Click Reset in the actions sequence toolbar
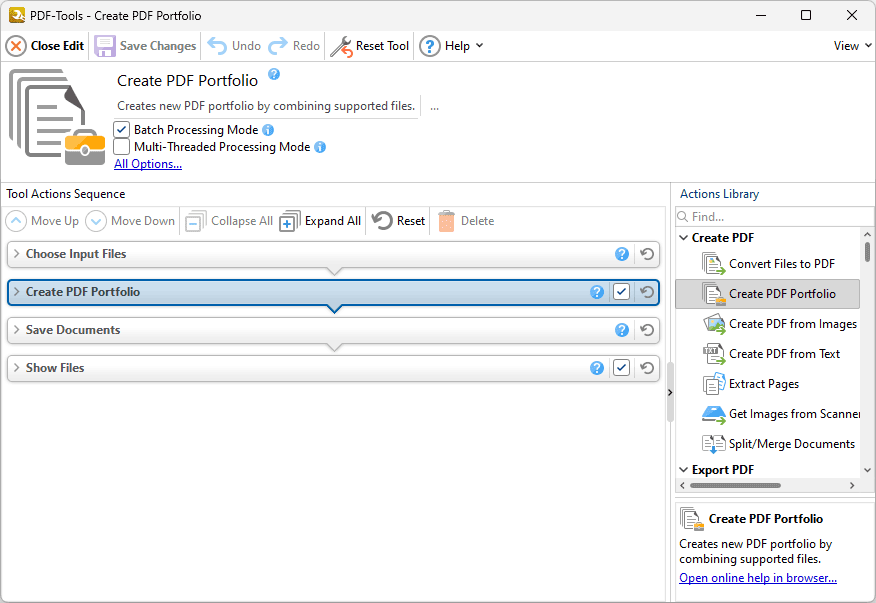 point(399,221)
